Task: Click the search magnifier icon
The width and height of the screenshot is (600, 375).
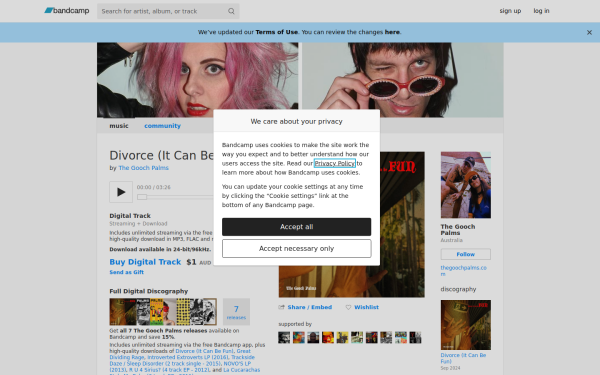Action: 231,11
